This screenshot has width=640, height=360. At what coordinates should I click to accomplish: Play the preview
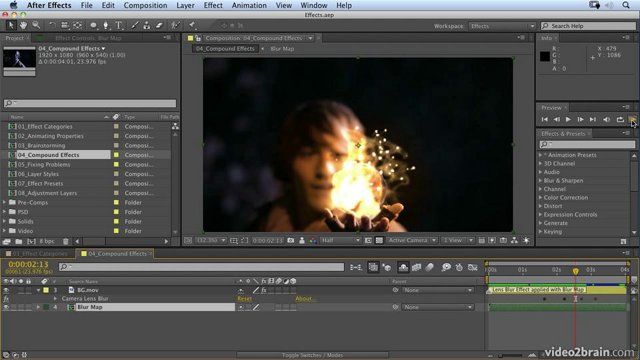(568, 119)
